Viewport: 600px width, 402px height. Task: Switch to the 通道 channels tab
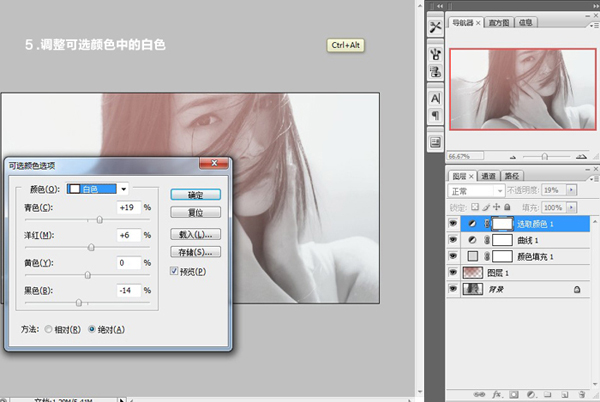(489, 175)
